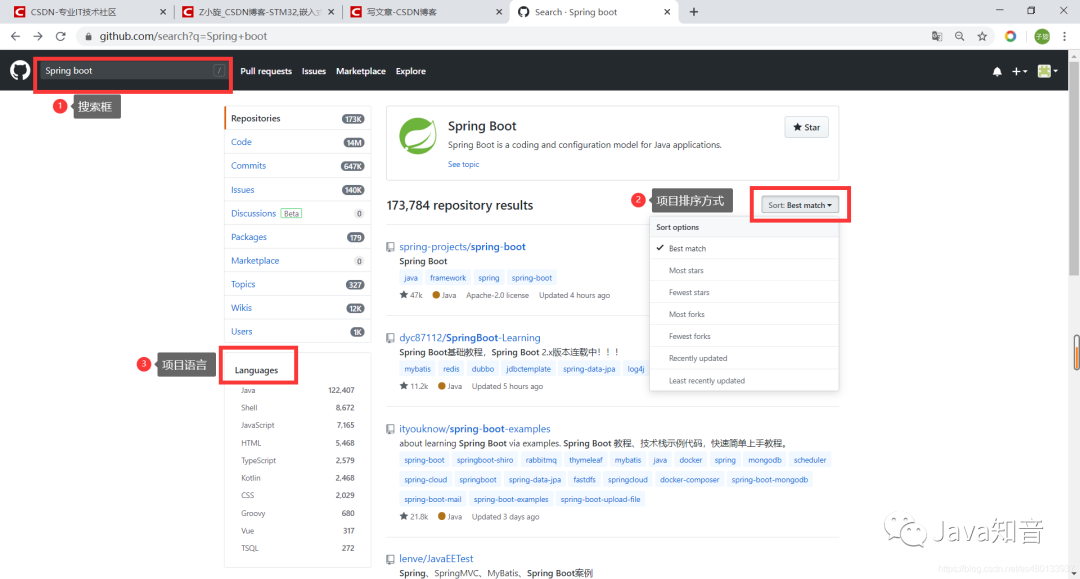Close the CSDN-专业IT技术社区 tab
This screenshot has width=1080, height=579.
pos(163,12)
